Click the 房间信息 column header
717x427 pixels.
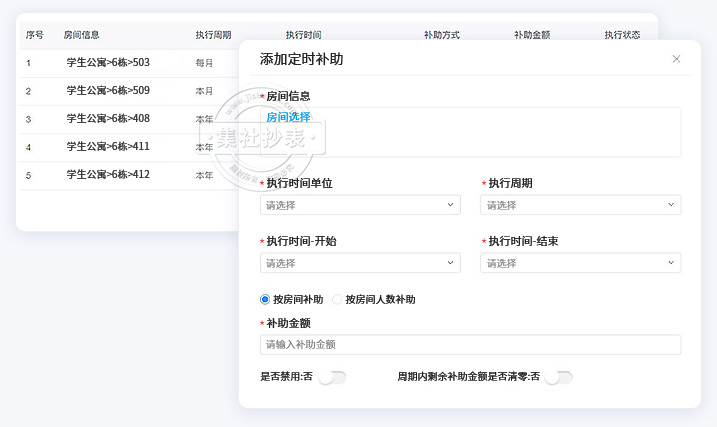coord(81,35)
